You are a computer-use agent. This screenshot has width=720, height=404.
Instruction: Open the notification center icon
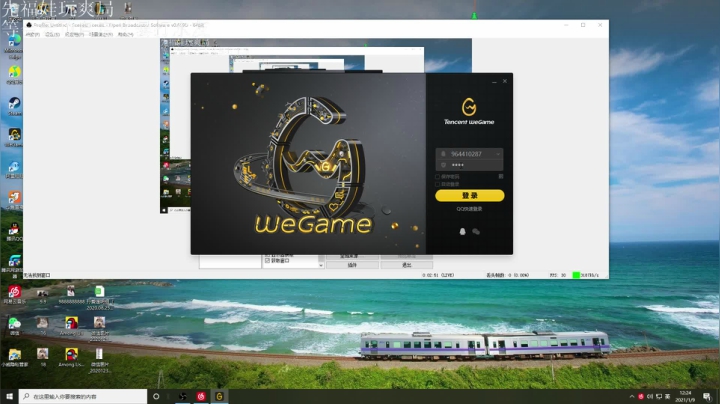(x=707, y=396)
